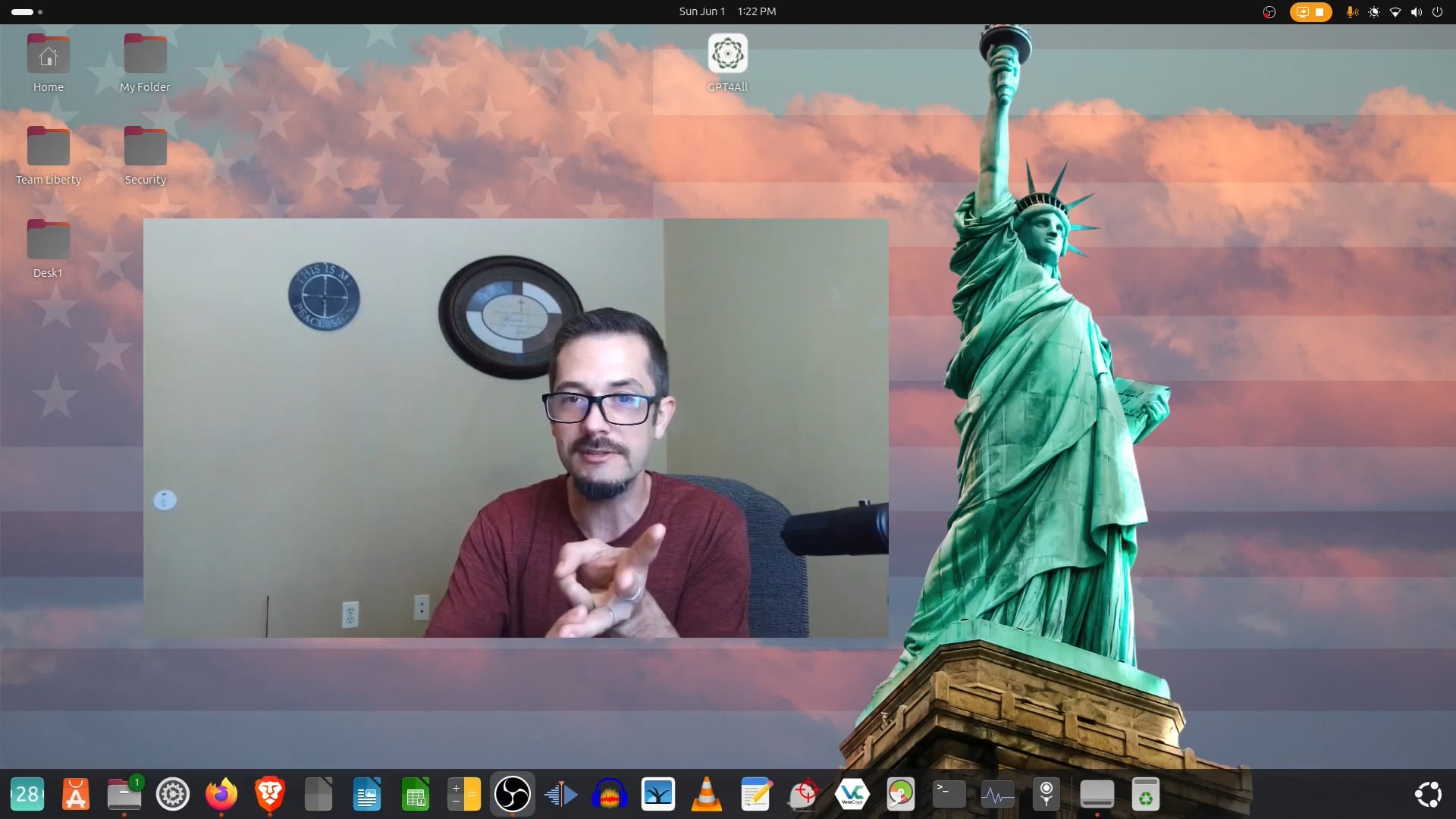This screenshot has width=1456, height=819.
Task: Launch VeraCrypt from the dock
Action: (x=852, y=795)
